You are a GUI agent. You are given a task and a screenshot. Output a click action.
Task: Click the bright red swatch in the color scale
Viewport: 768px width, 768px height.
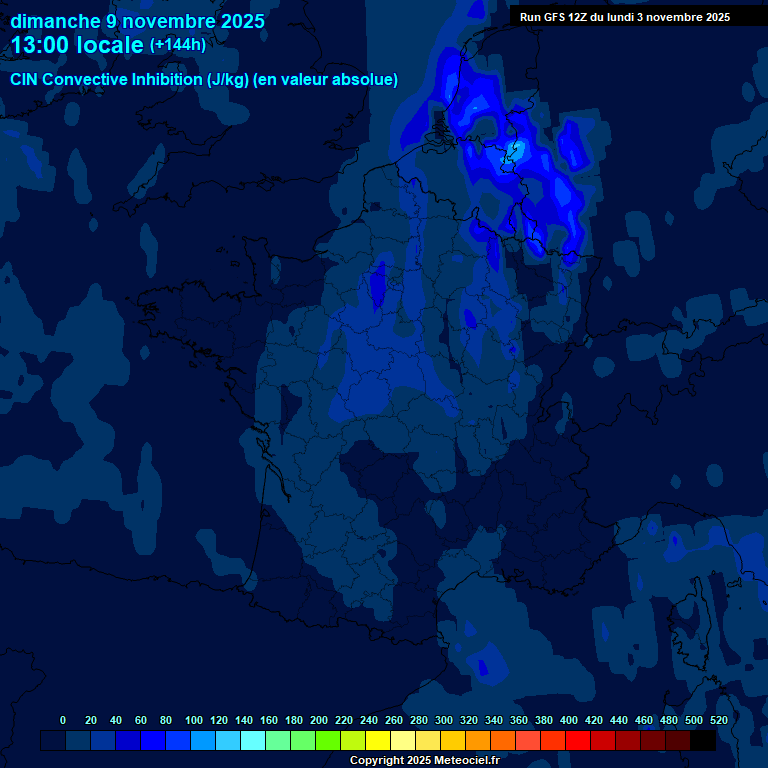pyautogui.click(x=577, y=740)
